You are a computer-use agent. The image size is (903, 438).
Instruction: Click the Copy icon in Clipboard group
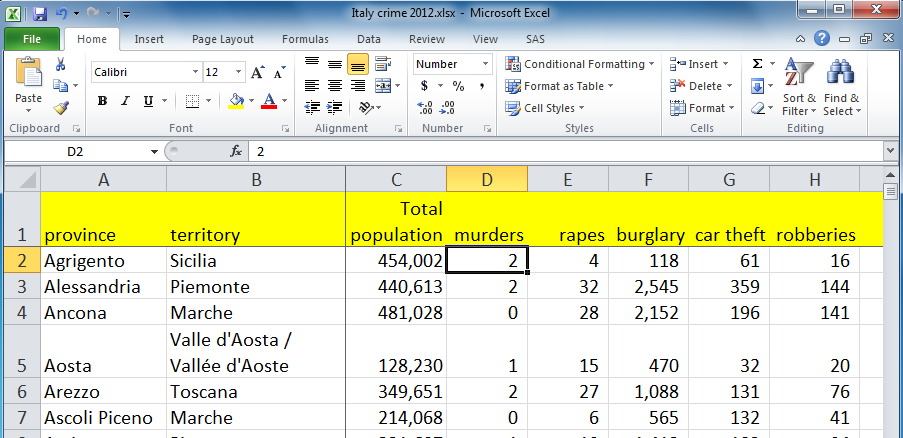coord(61,86)
